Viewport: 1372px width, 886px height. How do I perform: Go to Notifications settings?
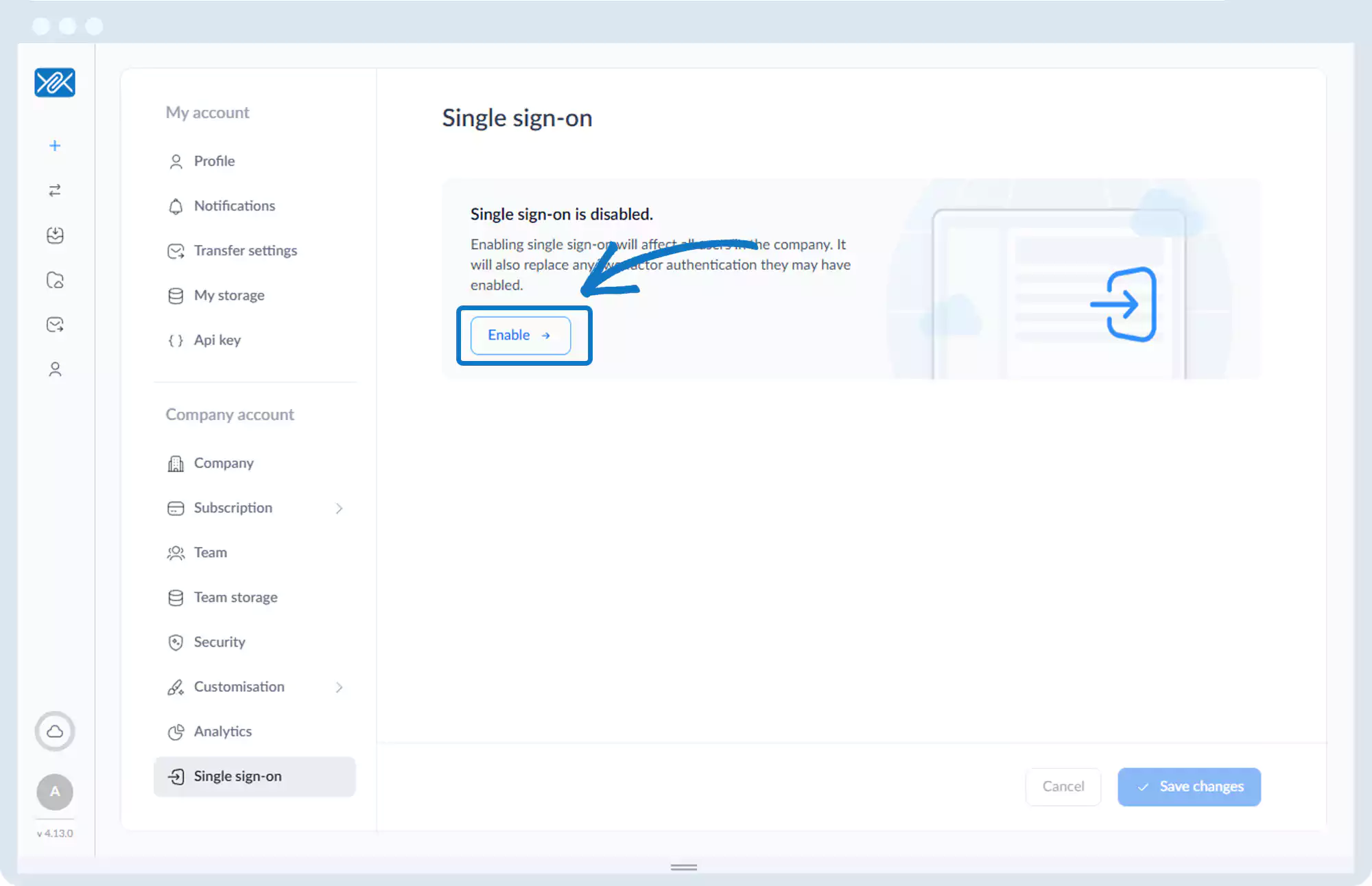pos(234,206)
